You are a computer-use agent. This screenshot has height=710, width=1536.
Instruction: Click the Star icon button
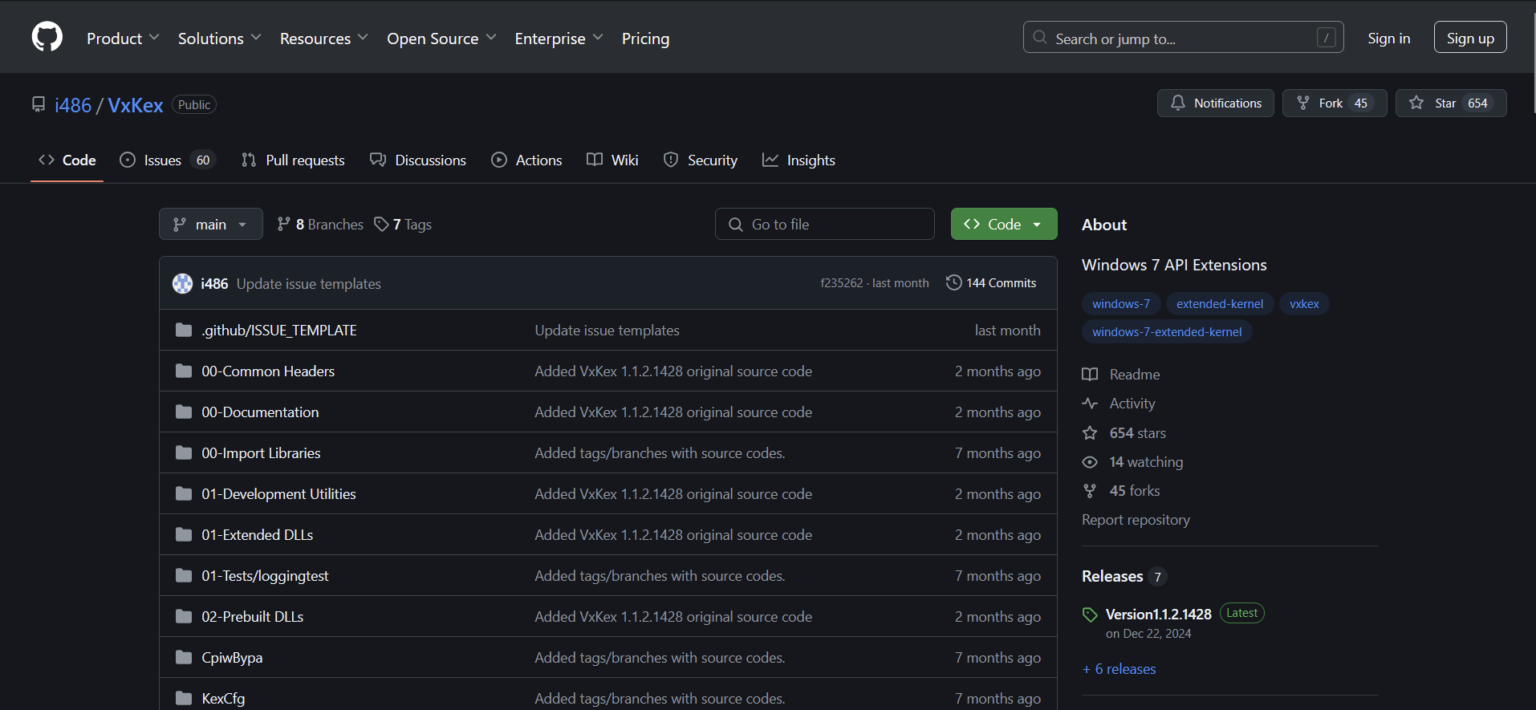click(1416, 103)
